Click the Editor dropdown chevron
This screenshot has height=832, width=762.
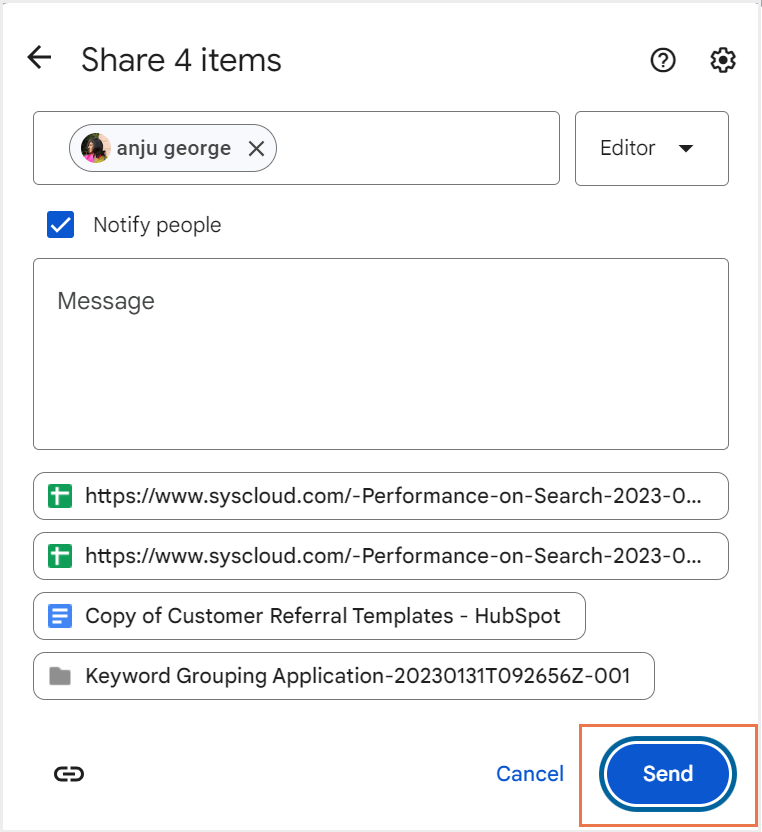687,148
